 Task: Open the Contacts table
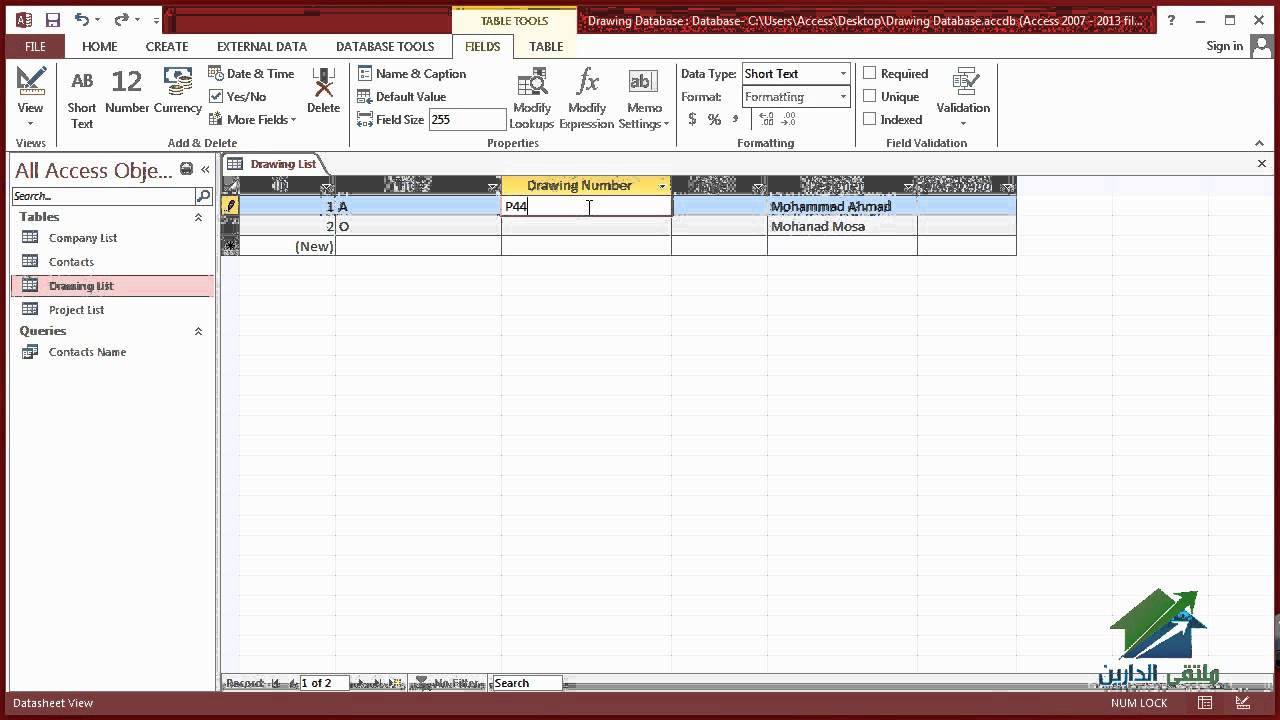coord(71,261)
